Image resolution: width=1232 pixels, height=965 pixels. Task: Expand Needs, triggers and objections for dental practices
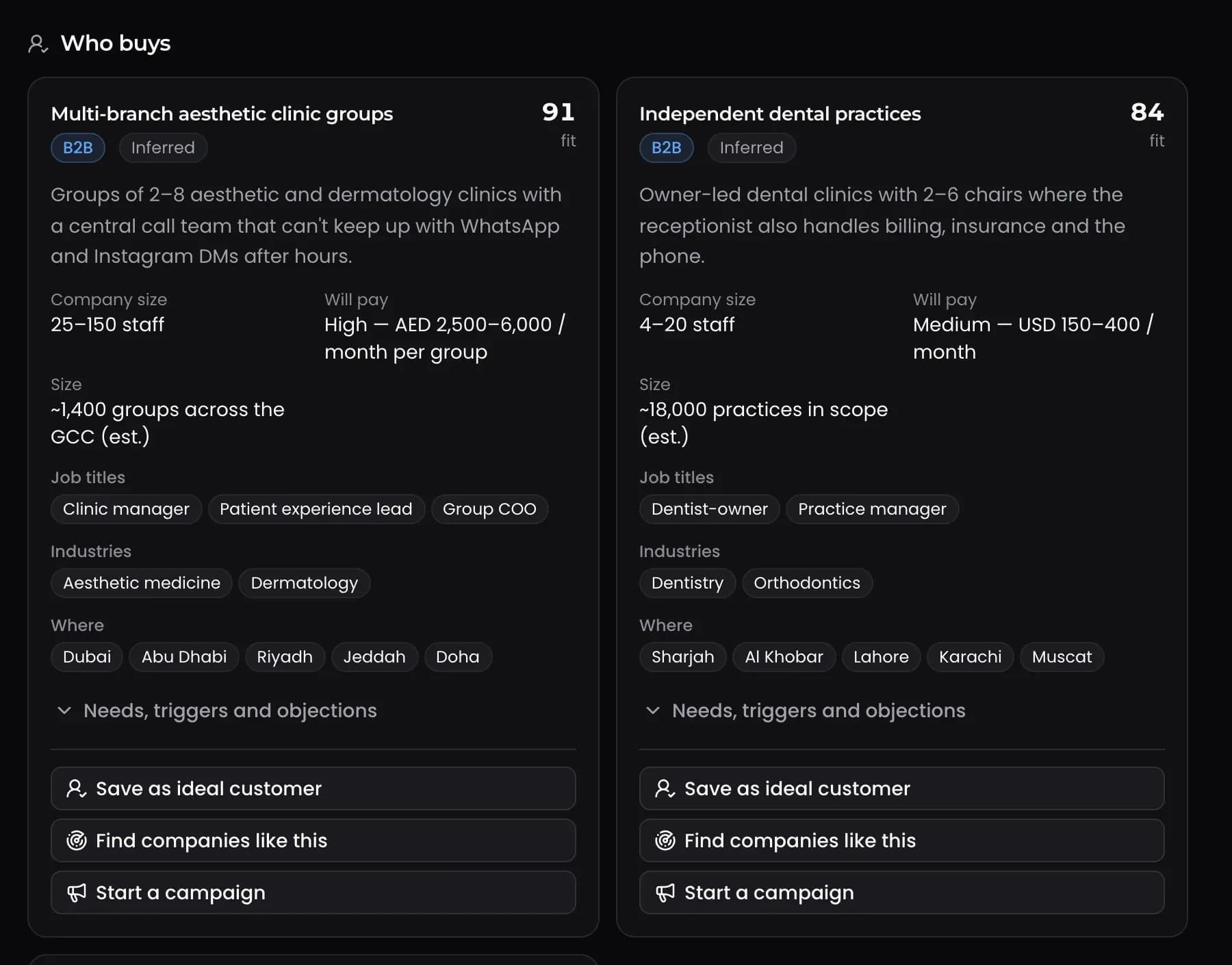(806, 710)
